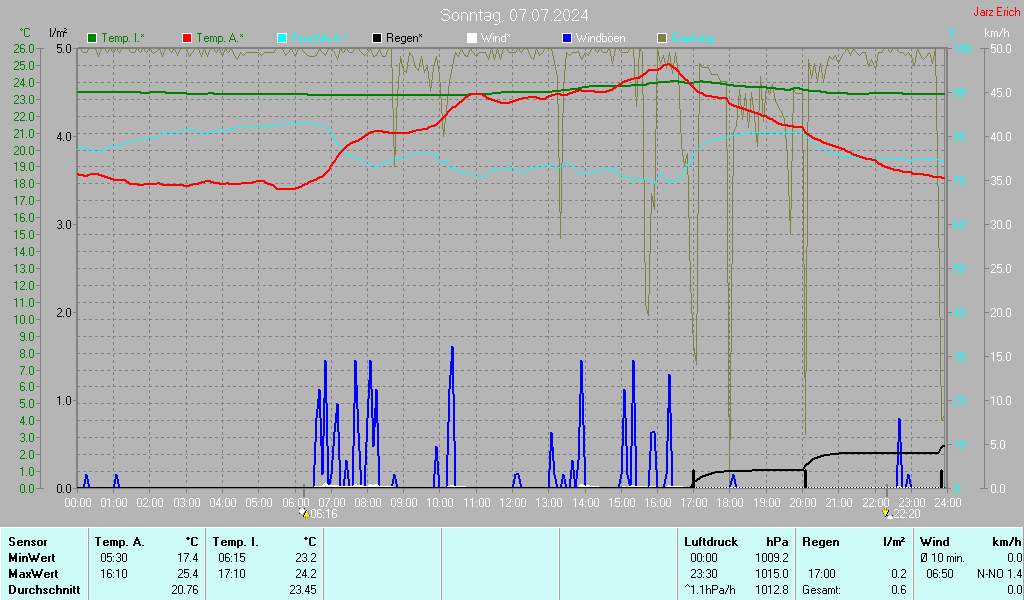Screen dimensions: 1024x600
Task: Click the 'Sensor' header cell
Action: [x=28, y=542]
